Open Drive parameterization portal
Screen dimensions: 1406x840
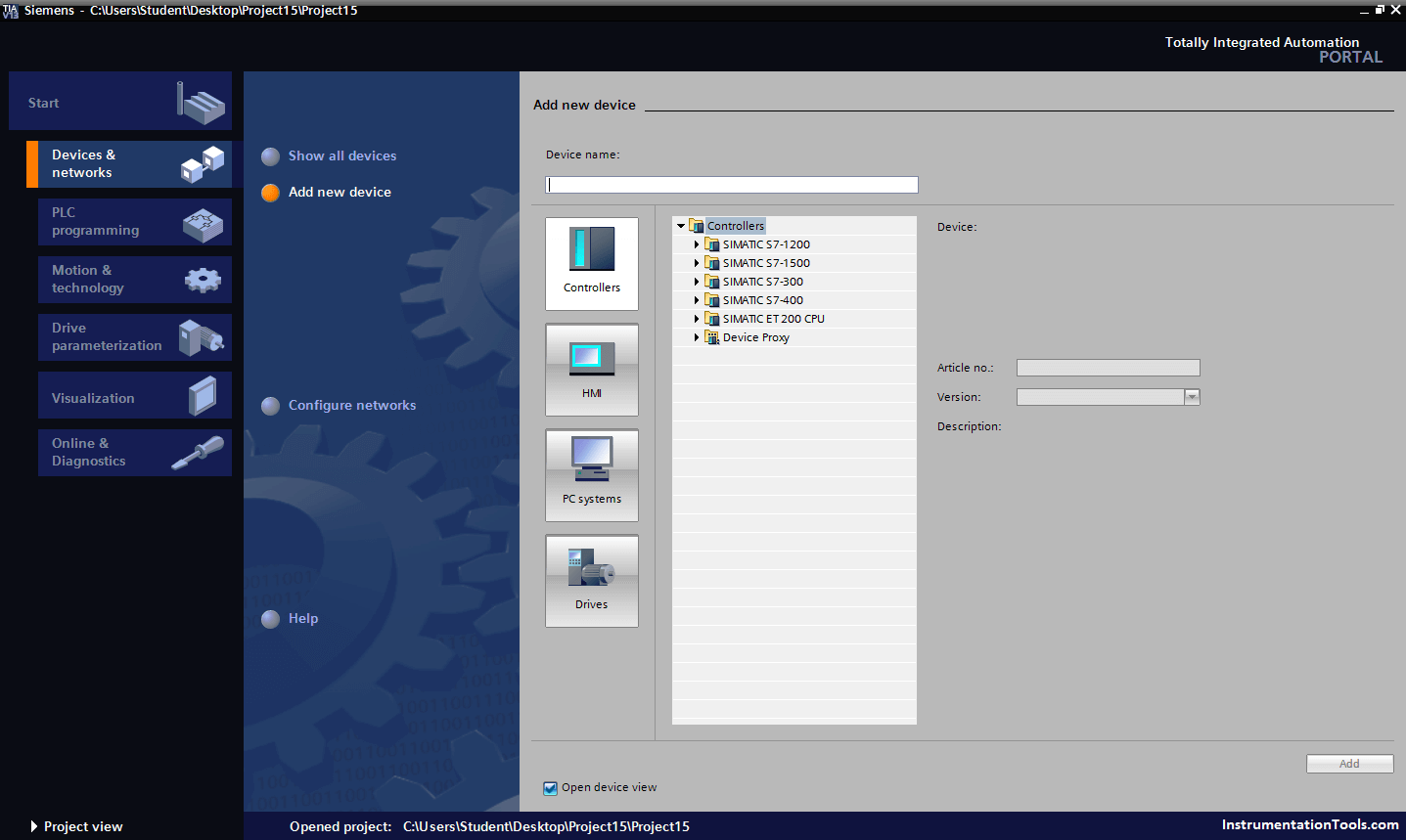tap(135, 337)
